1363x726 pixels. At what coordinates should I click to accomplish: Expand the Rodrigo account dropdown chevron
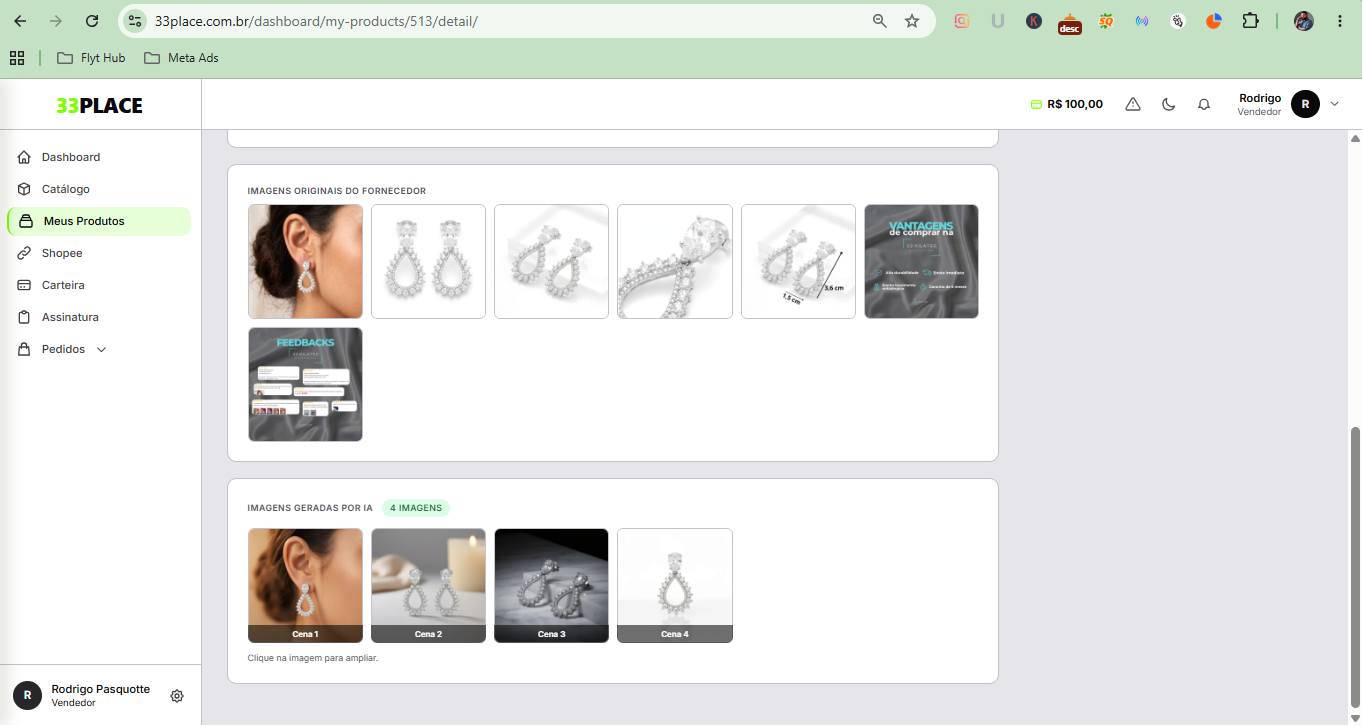pos(1334,104)
